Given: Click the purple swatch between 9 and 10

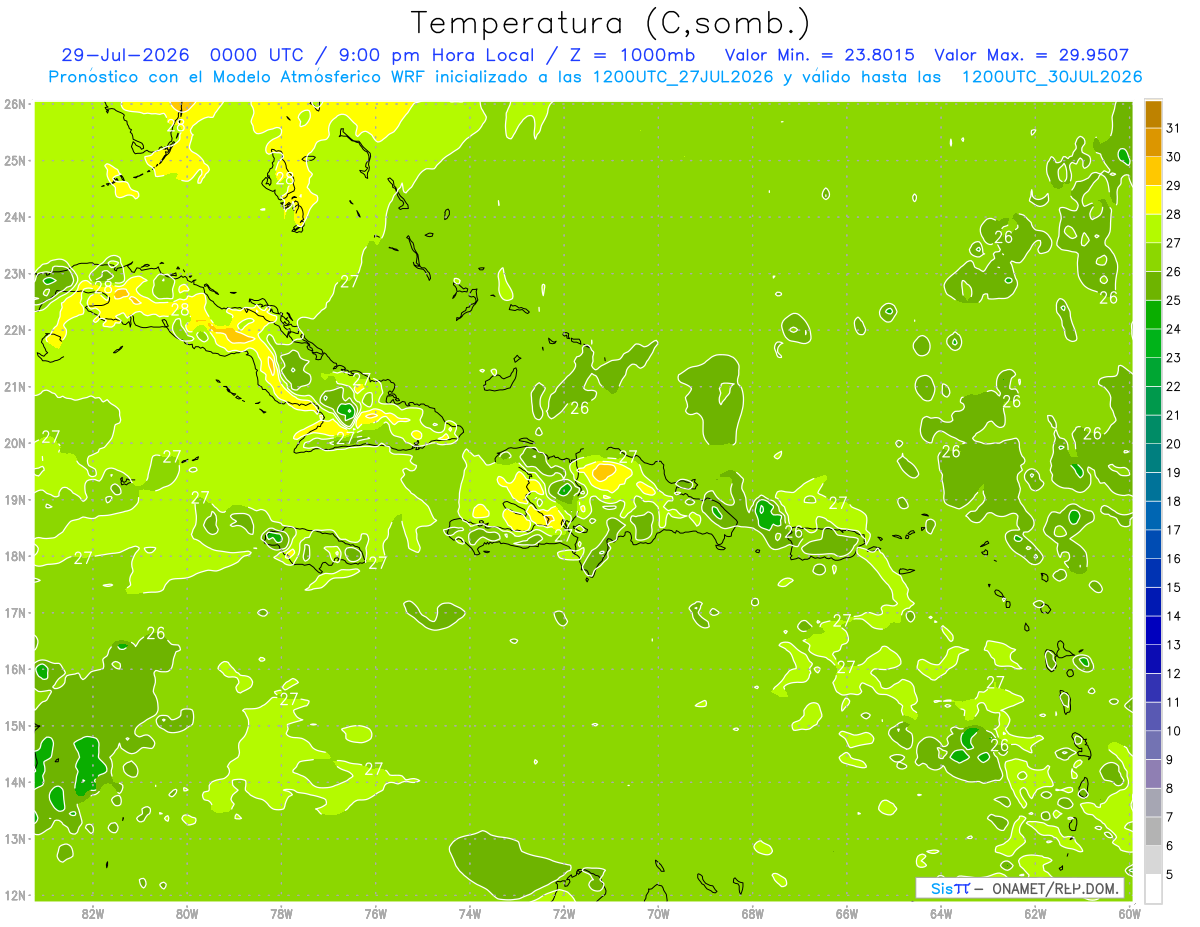Looking at the screenshot, I should tap(1153, 745).
